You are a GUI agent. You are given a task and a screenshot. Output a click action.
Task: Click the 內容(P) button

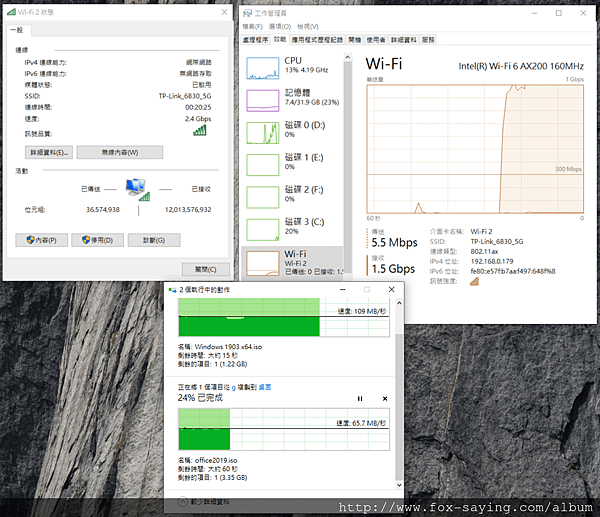42,240
